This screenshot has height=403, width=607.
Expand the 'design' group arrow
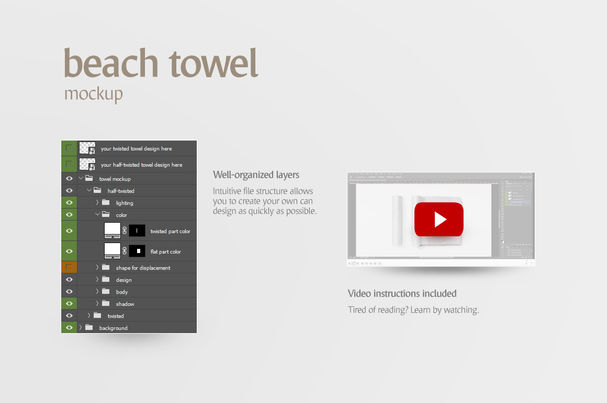(97, 280)
